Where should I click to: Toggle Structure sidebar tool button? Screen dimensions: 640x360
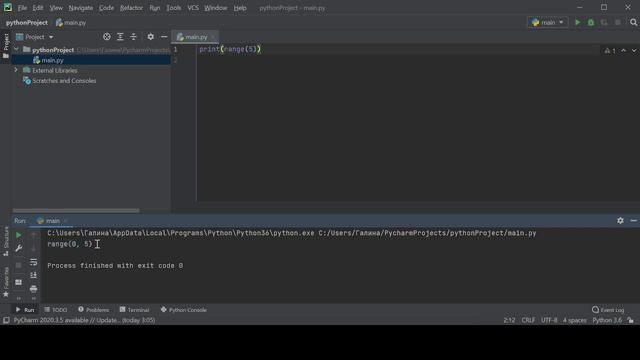6,241
